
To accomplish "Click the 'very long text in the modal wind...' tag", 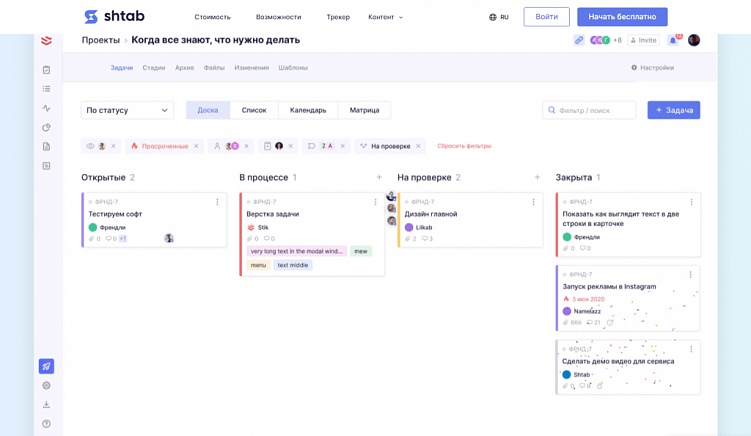I will [x=296, y=251].
